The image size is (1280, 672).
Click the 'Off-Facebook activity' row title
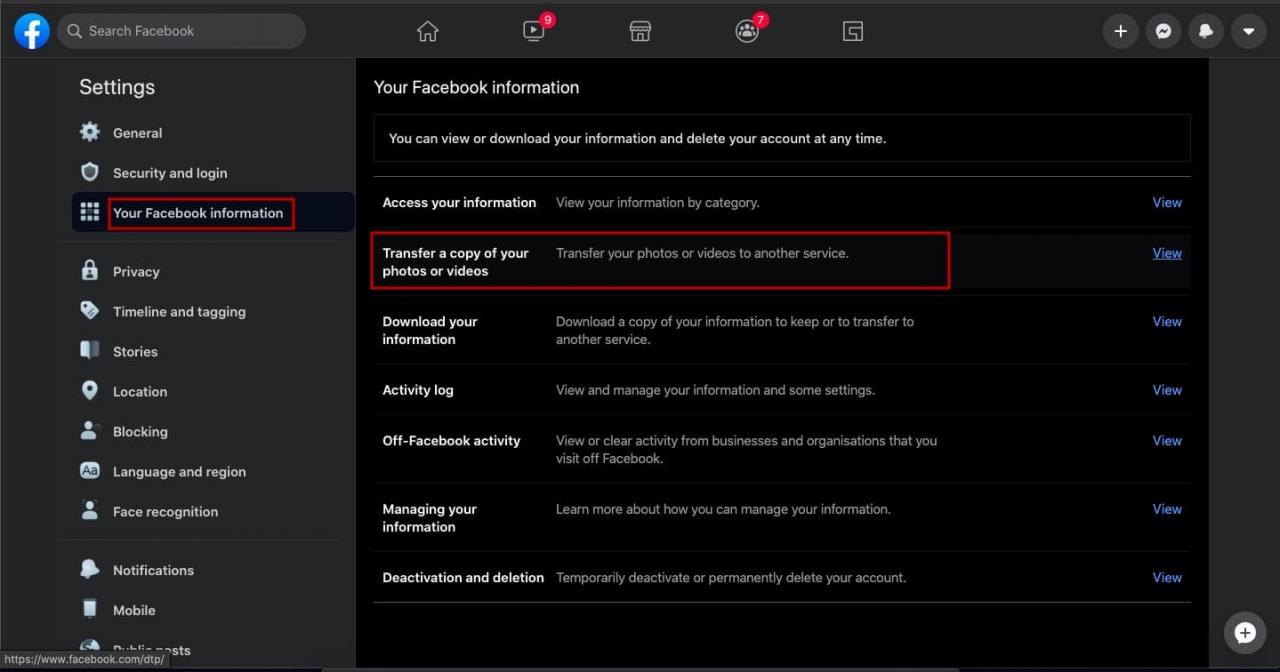451,440
